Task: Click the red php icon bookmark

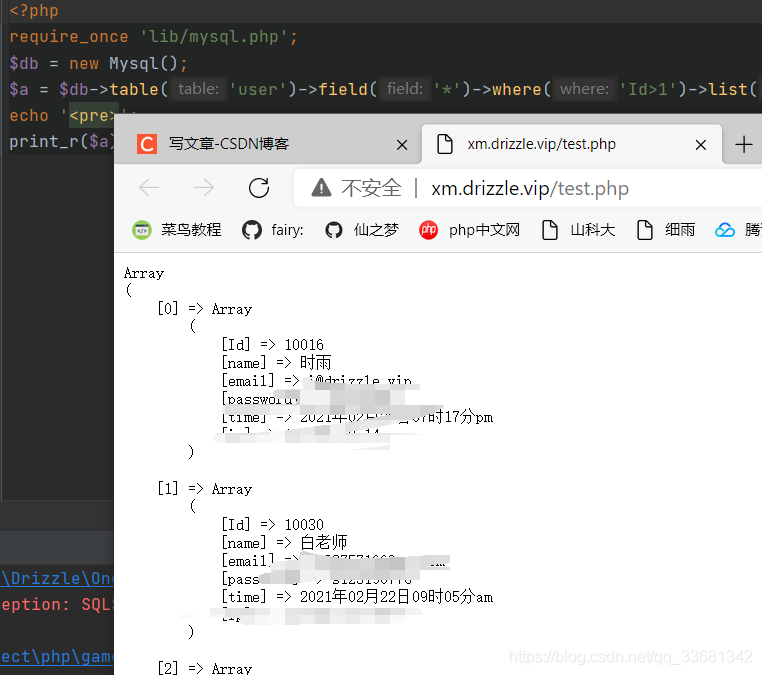Action: [x=428, y=230]
